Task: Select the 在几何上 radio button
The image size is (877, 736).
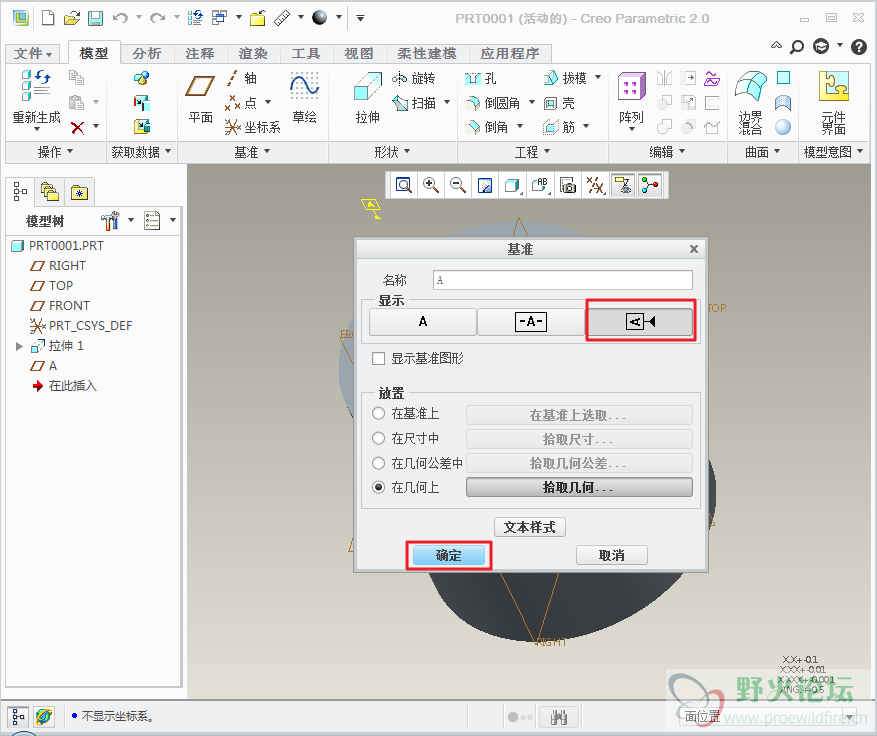Action: (379, 488)
